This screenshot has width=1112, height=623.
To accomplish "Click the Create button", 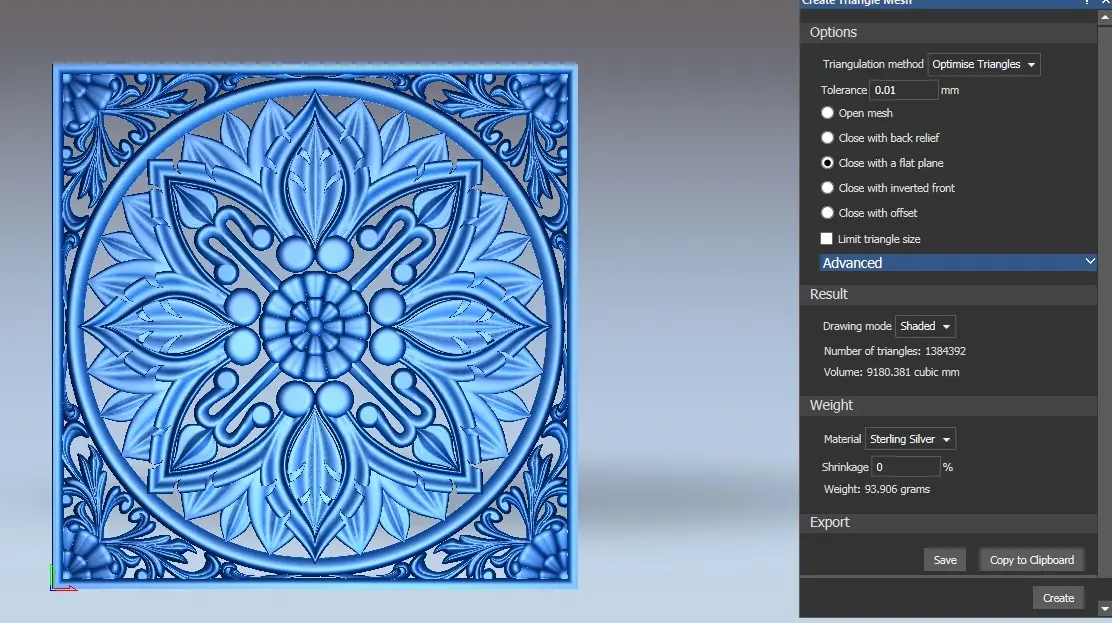I will tap(1058, 598).
